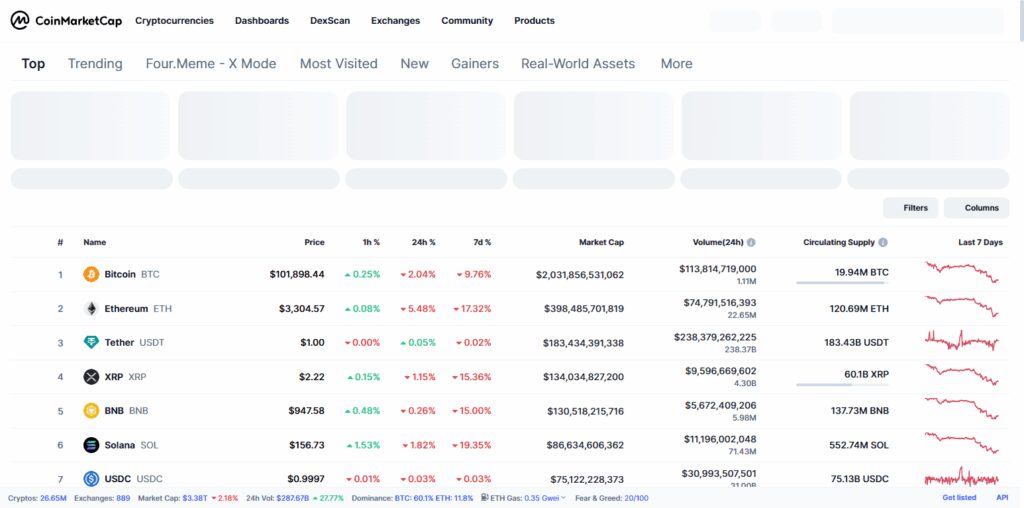
Task: Switch to the Gainers tab
Action: pyautogui.click(x=475, y=63)
